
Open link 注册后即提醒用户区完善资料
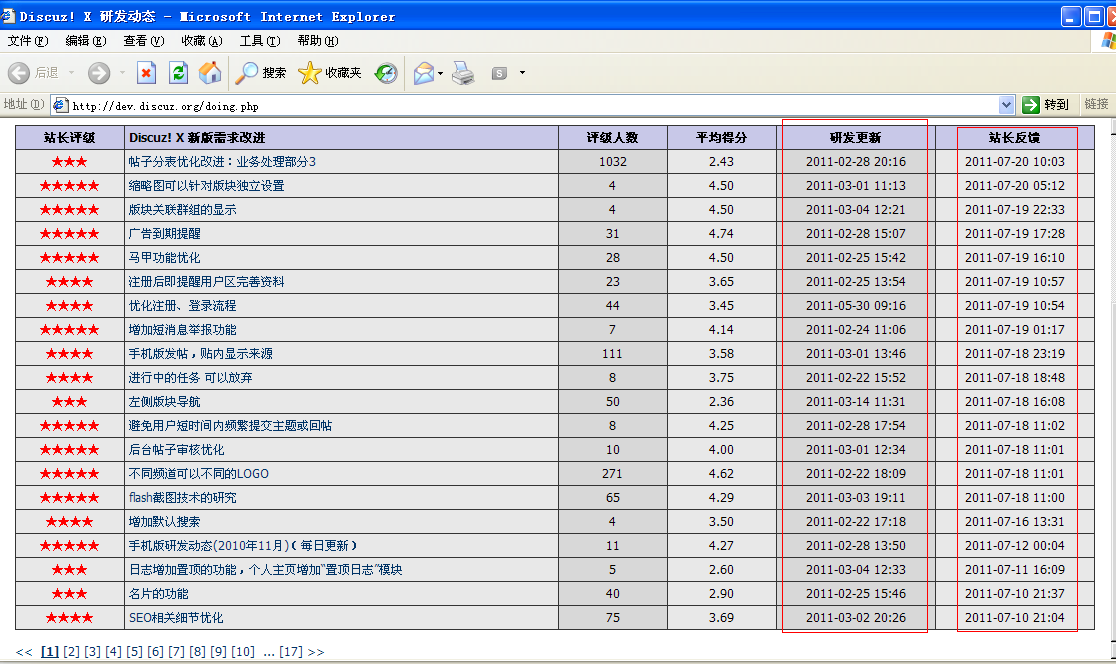206,282
